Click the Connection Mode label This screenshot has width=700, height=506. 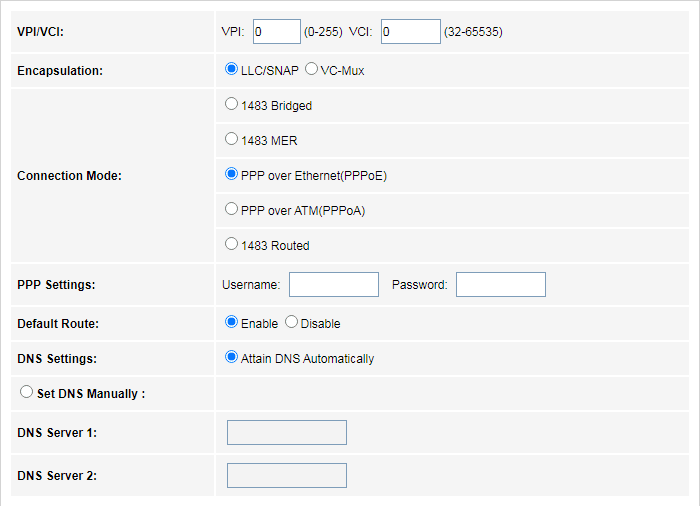pyautogui.click(x=70, y=176)
